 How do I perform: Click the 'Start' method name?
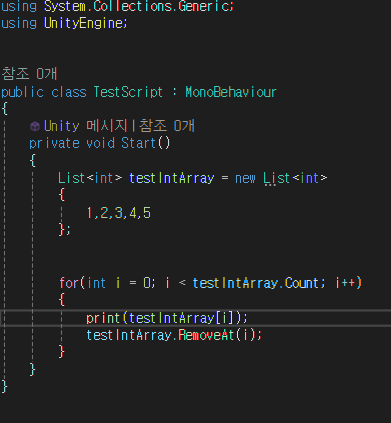pos(138,143)
